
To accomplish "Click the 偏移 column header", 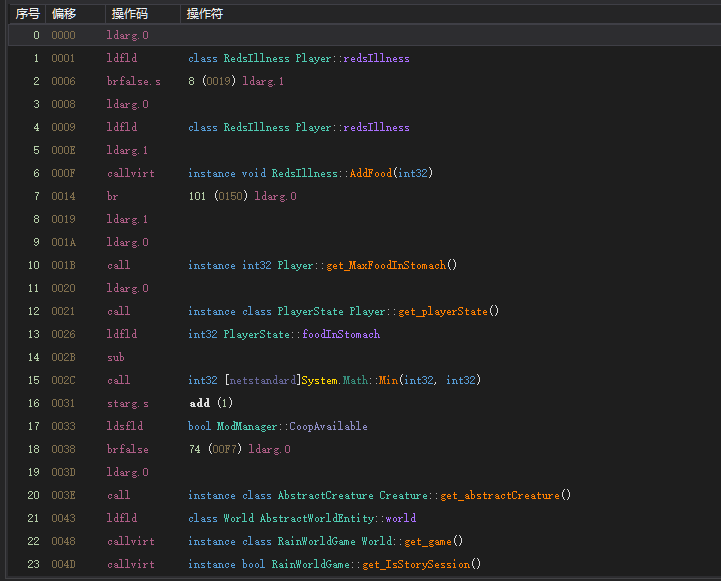I will pyautogui.click(x=63, y=13).
